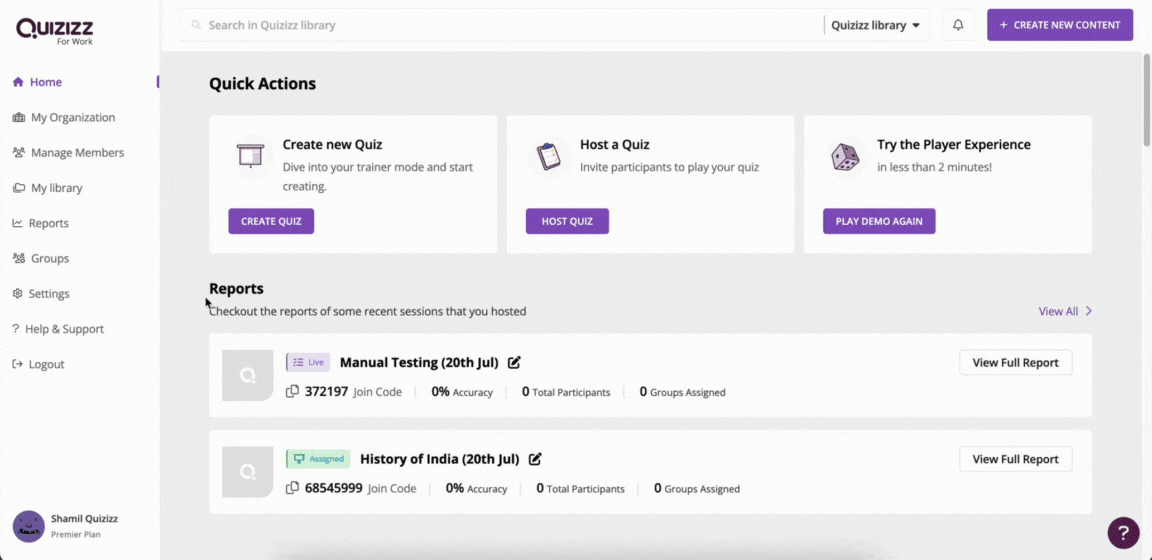
Task: Click the Shamil Quizizz profile avatar
Action: [29, 526]
